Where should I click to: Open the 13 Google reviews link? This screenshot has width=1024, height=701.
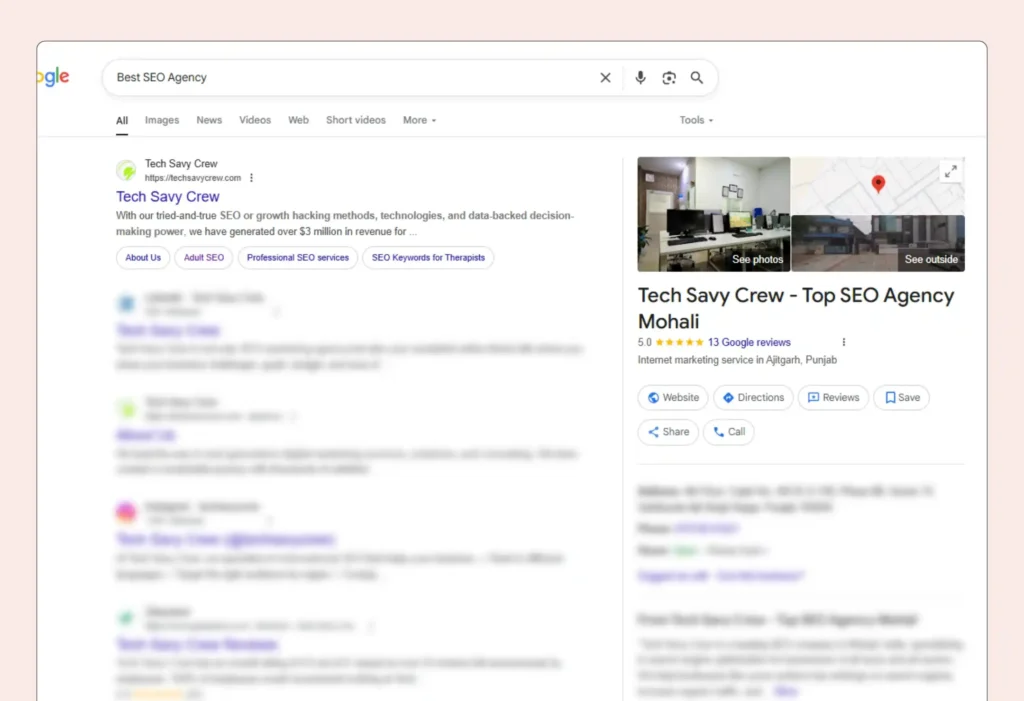pyautogui.click(x=751, y=341)
